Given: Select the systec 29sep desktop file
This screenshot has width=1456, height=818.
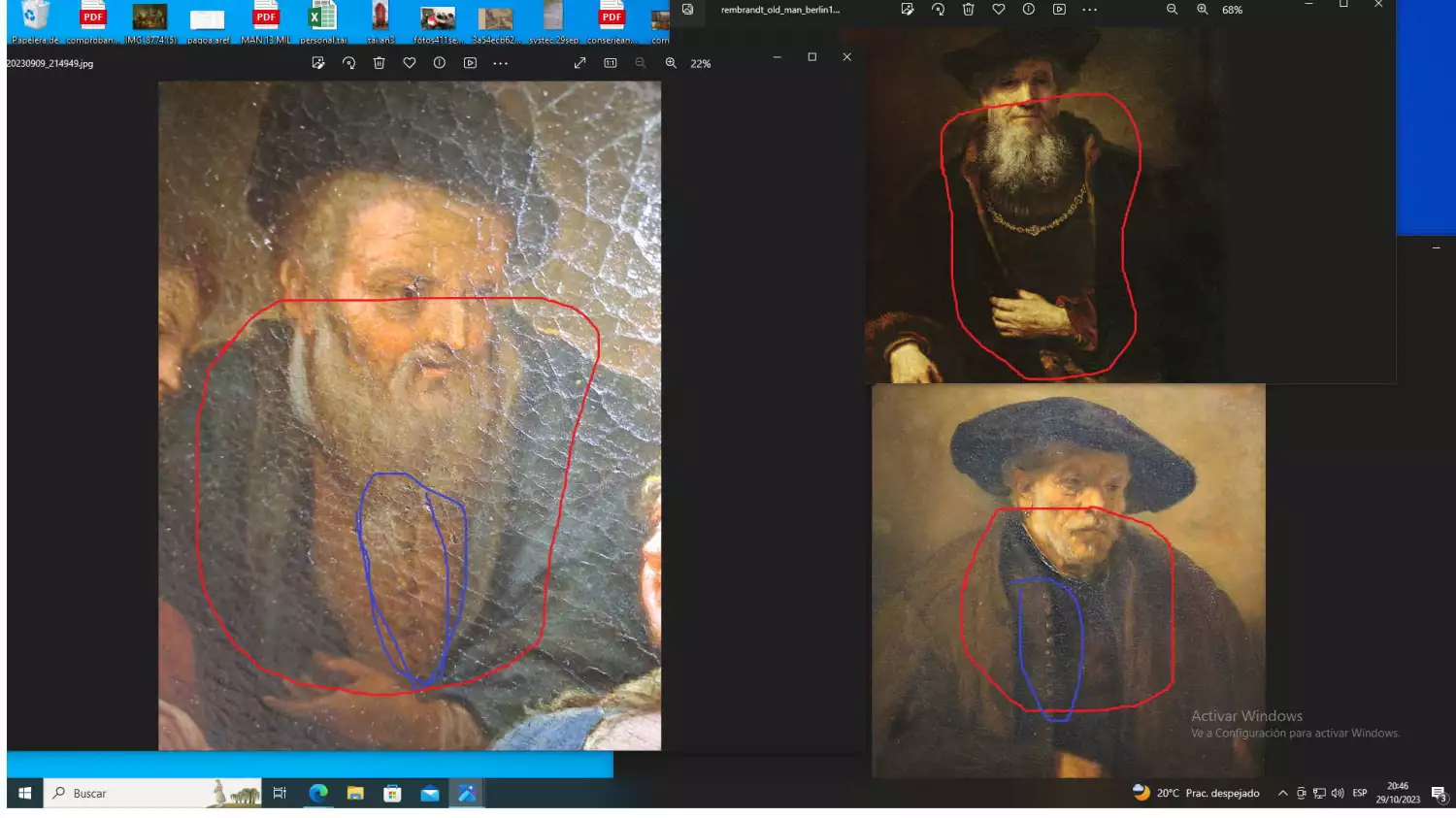Looking at the screenshot, I should click(x=553, y=23).
